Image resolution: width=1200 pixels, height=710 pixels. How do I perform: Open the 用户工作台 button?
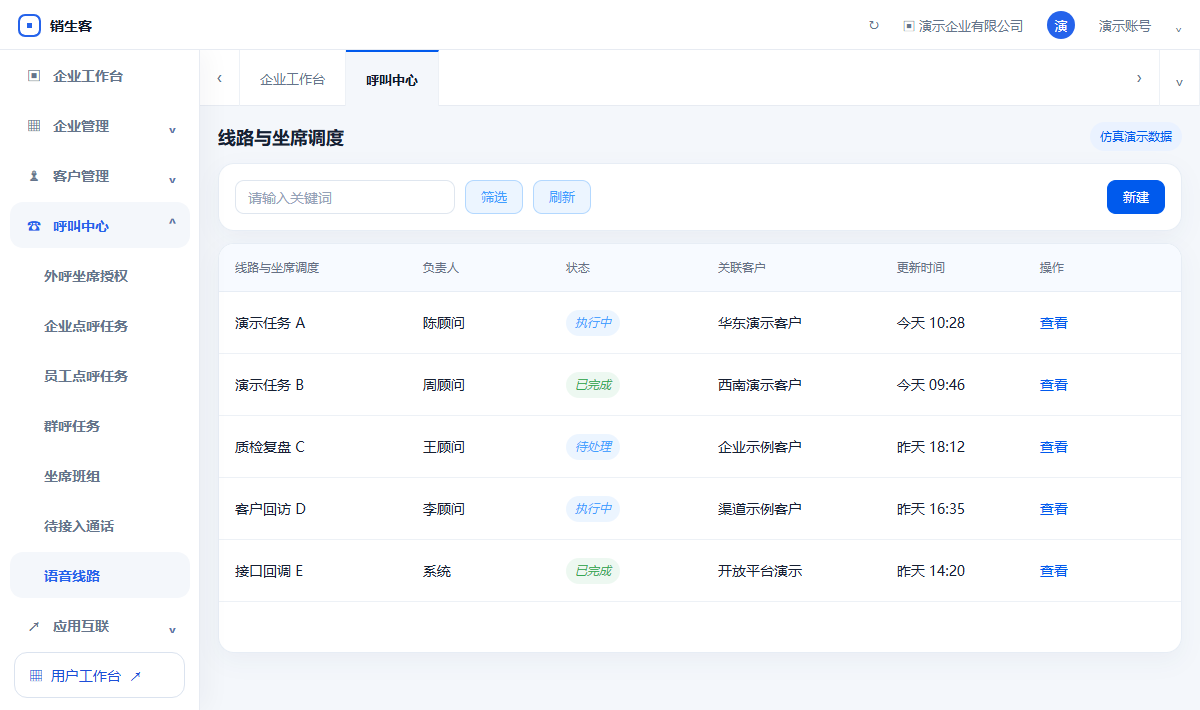click(100, 675)
